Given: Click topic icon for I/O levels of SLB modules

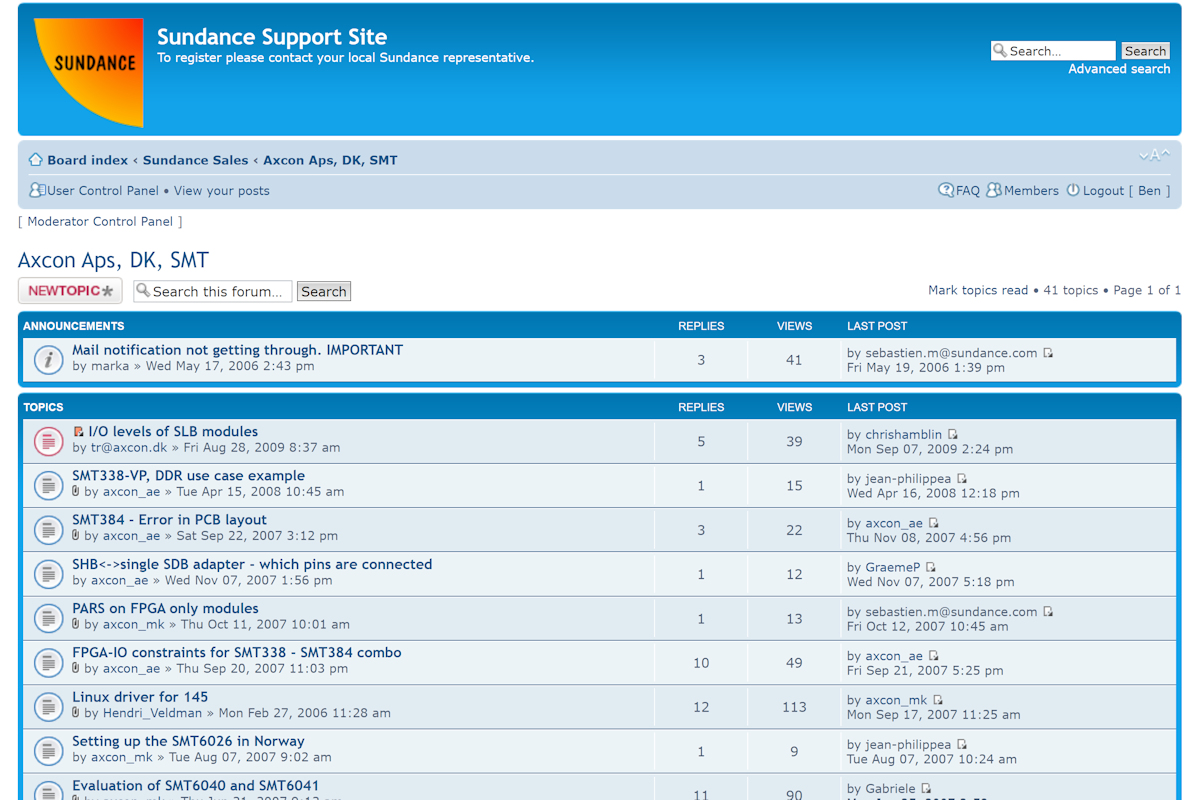Looking at the screenshot, I should pos(48,441).
